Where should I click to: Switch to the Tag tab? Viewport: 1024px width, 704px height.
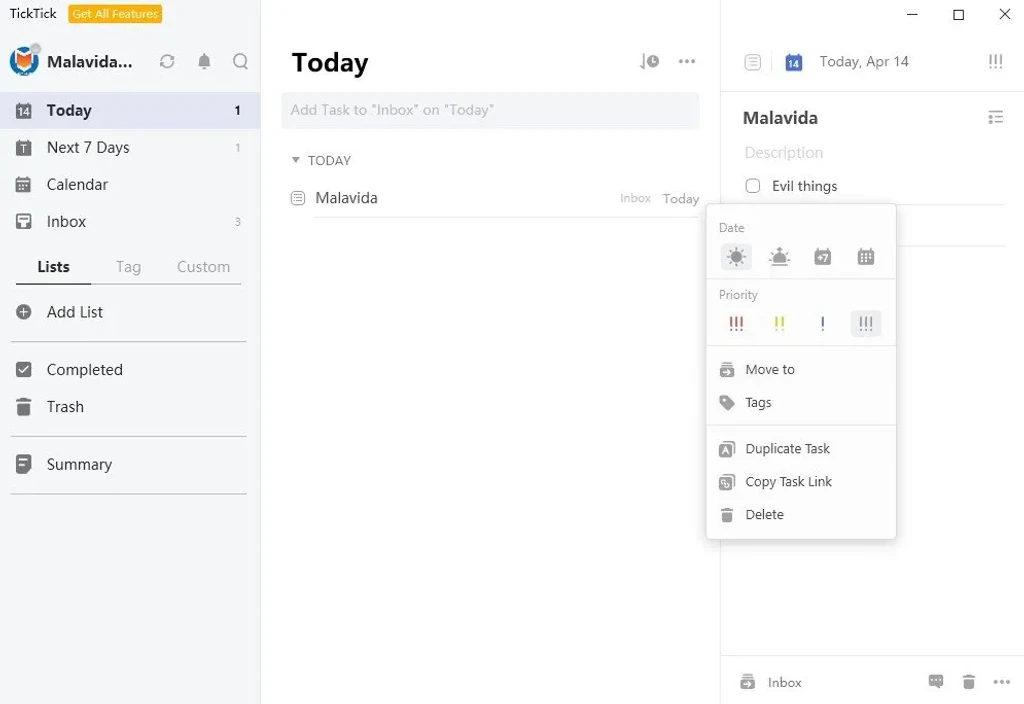click(x=128, y=266)
